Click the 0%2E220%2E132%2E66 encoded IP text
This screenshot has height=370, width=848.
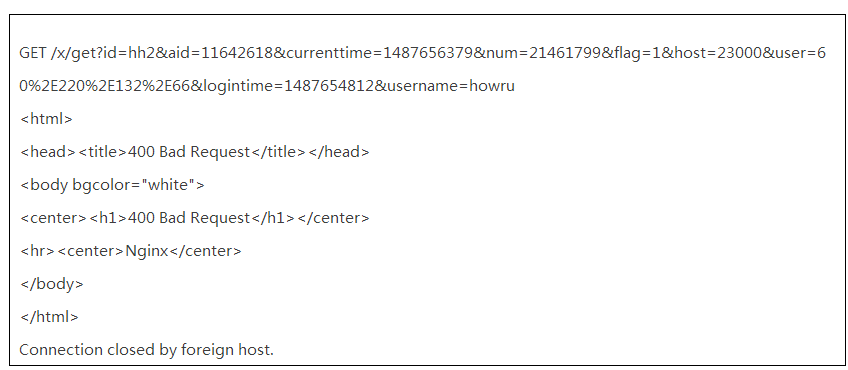coord(105,86)
